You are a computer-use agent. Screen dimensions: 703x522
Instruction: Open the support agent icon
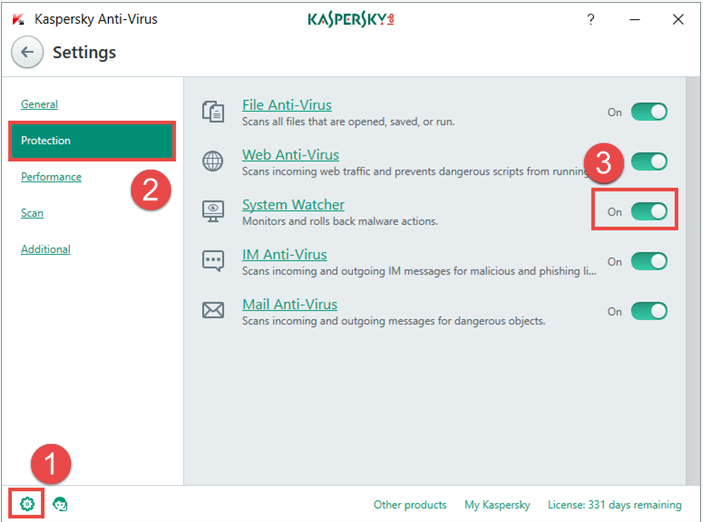(60, 504)
